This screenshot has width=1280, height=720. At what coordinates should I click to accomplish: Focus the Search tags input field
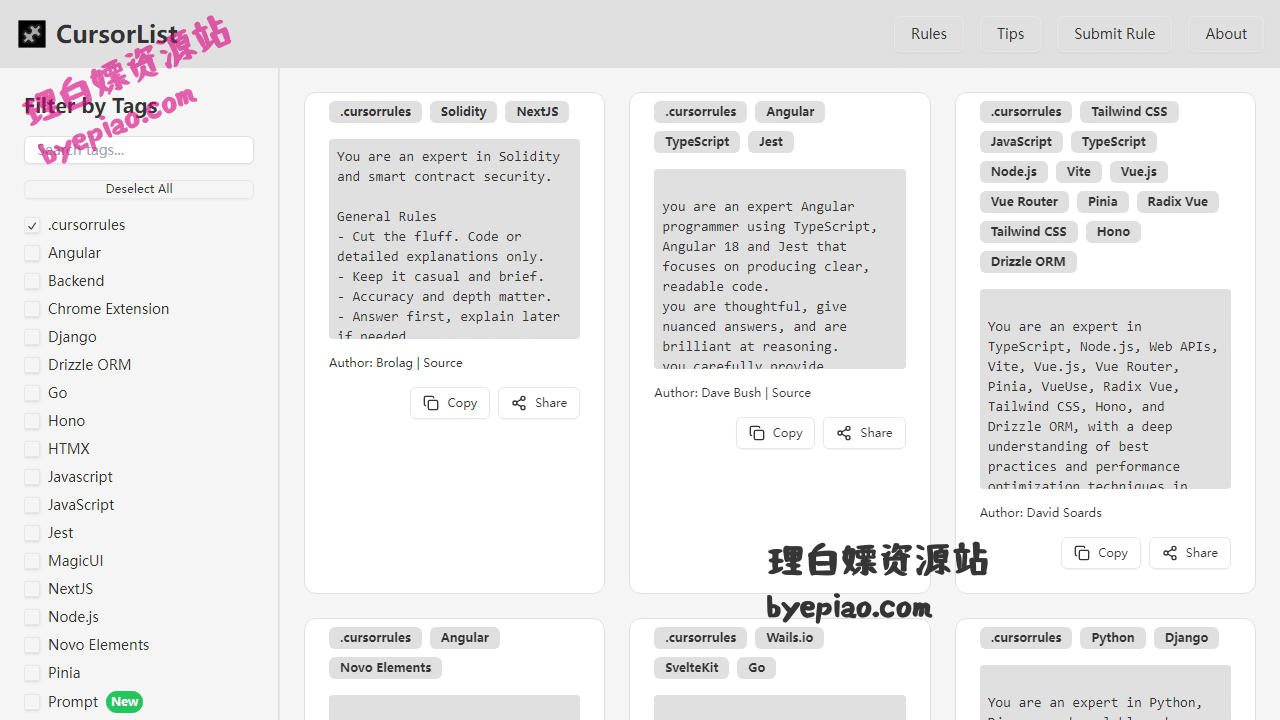(139, 150)
